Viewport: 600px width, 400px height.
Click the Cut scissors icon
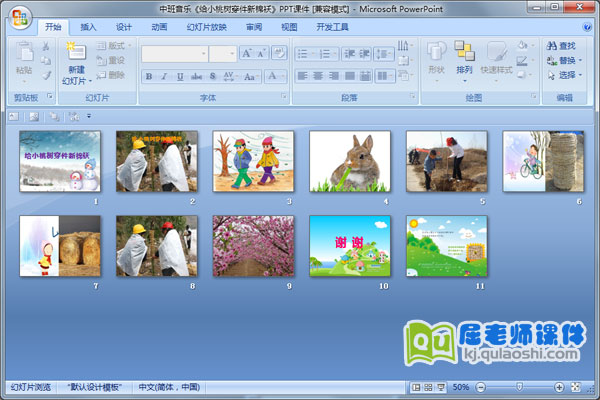click(46, 46)
